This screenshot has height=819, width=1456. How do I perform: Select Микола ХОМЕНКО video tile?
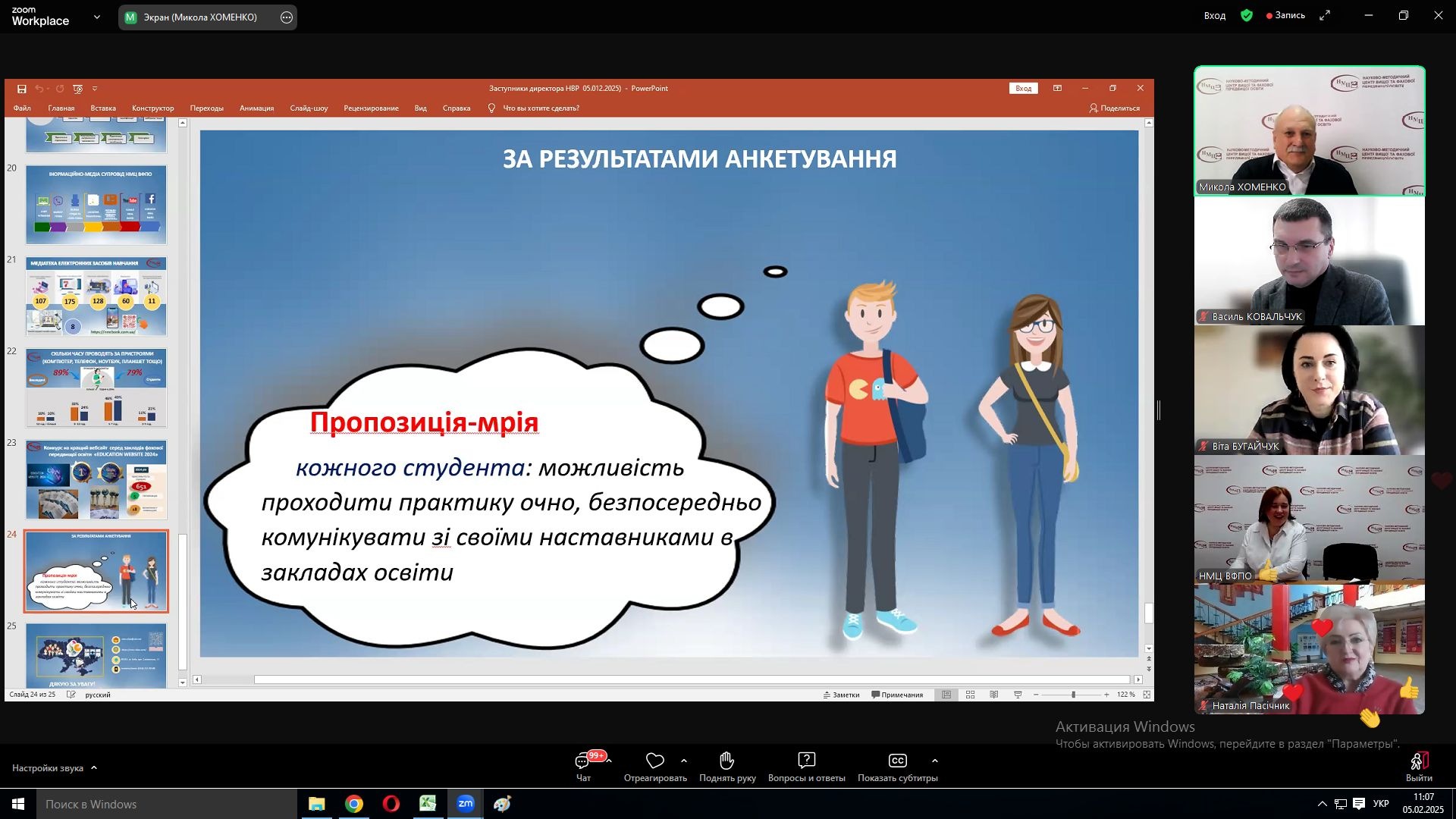click(x=1310, y=131)
